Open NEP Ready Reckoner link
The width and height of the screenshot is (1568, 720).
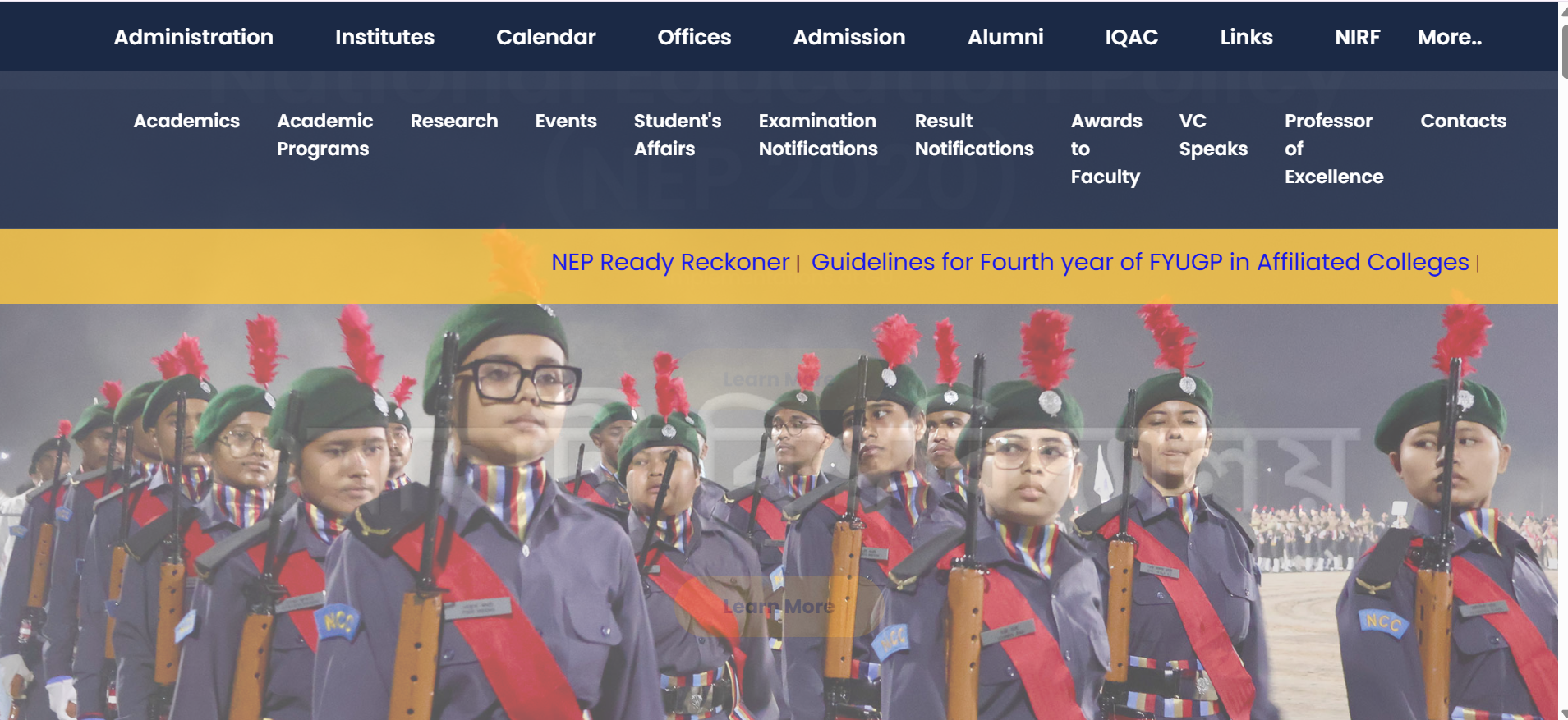click(670, 262)
